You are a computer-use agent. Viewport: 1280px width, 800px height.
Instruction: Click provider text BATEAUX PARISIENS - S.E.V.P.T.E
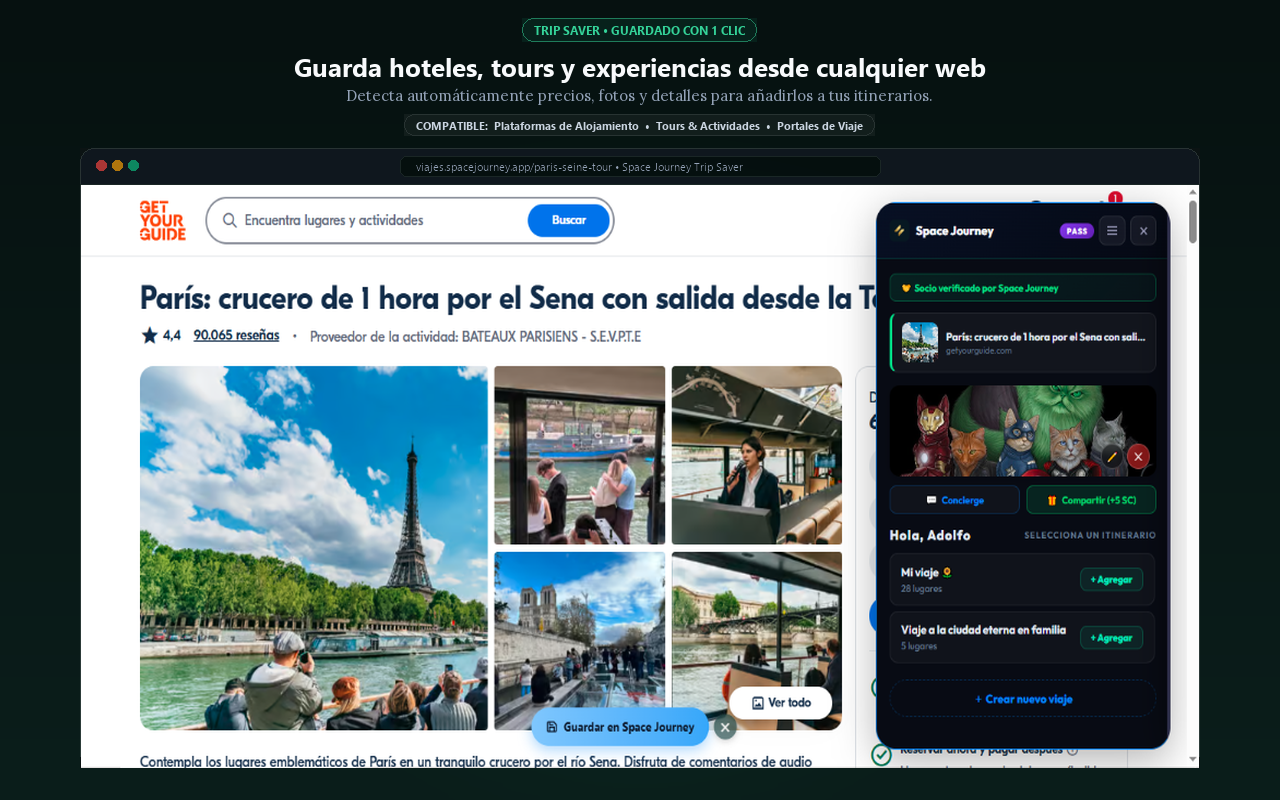(551, 337)
